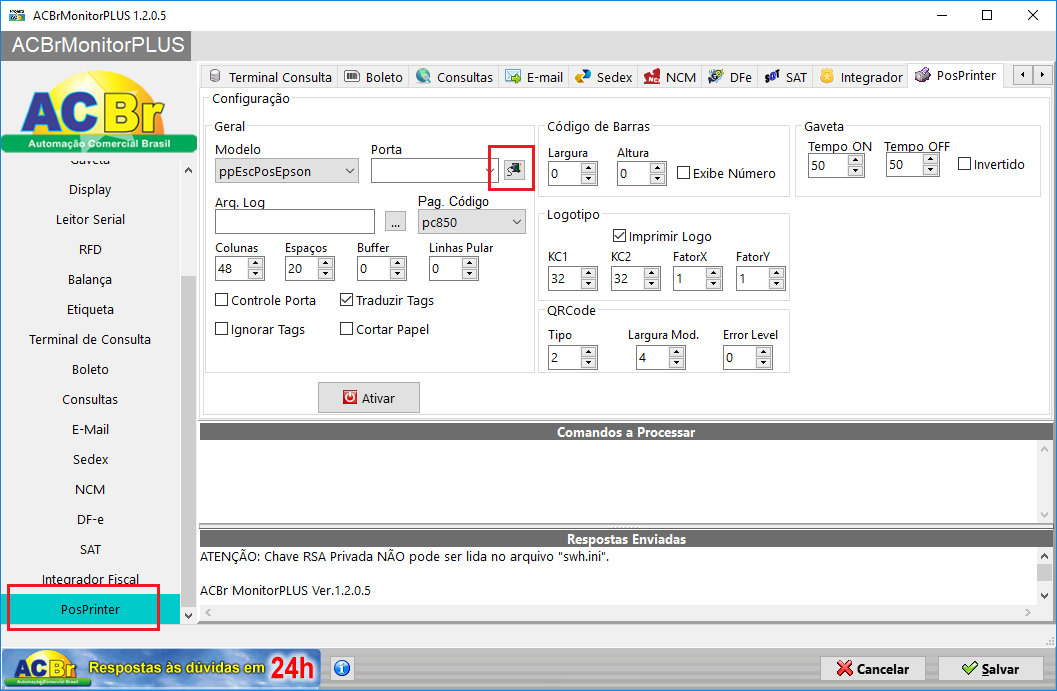This screenshot has height=691, width=1057.
Task: Enable the Cortar Papel checkbox
Action: (x=384, y=329)
